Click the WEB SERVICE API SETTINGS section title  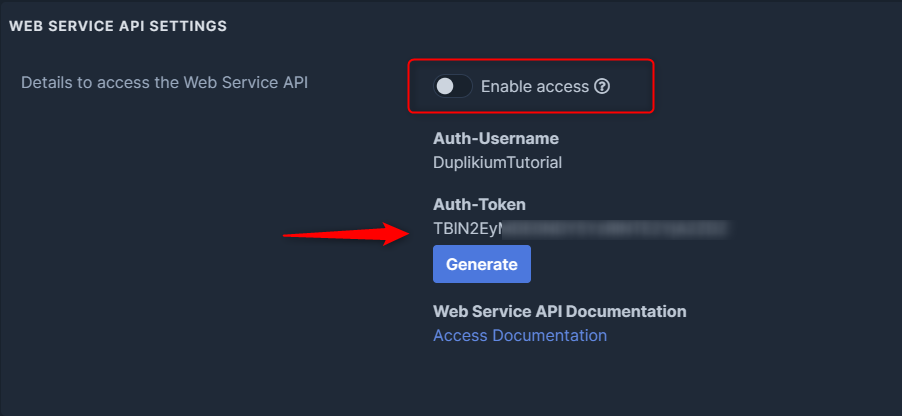point(118,26)
